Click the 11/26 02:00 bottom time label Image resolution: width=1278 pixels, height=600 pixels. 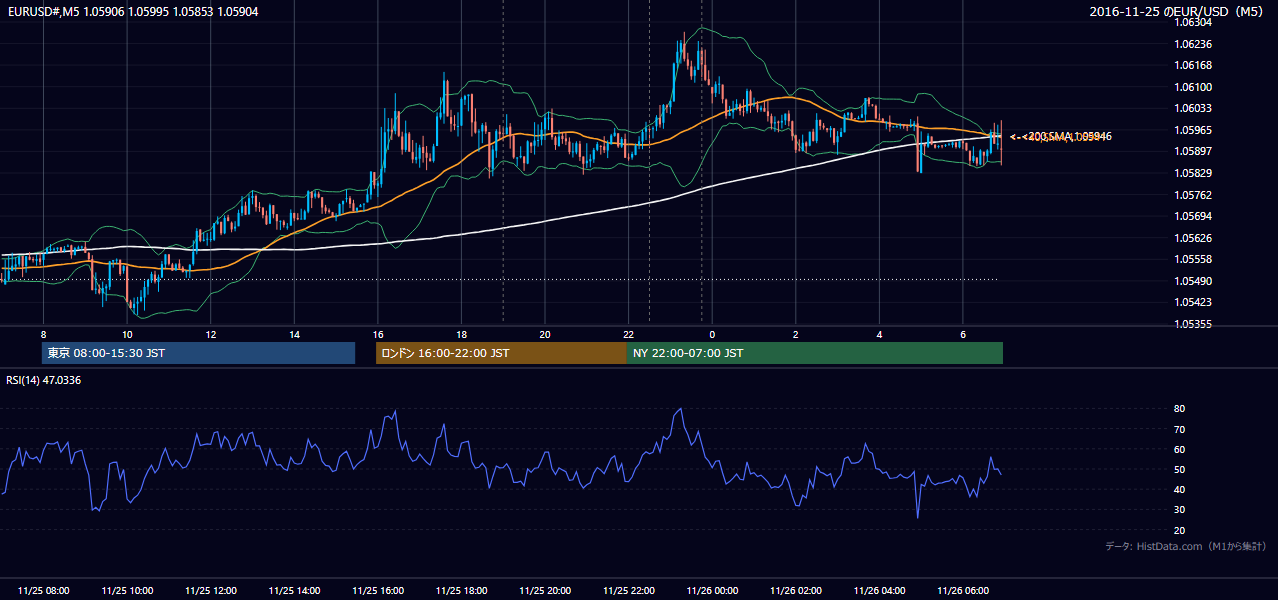795,591
